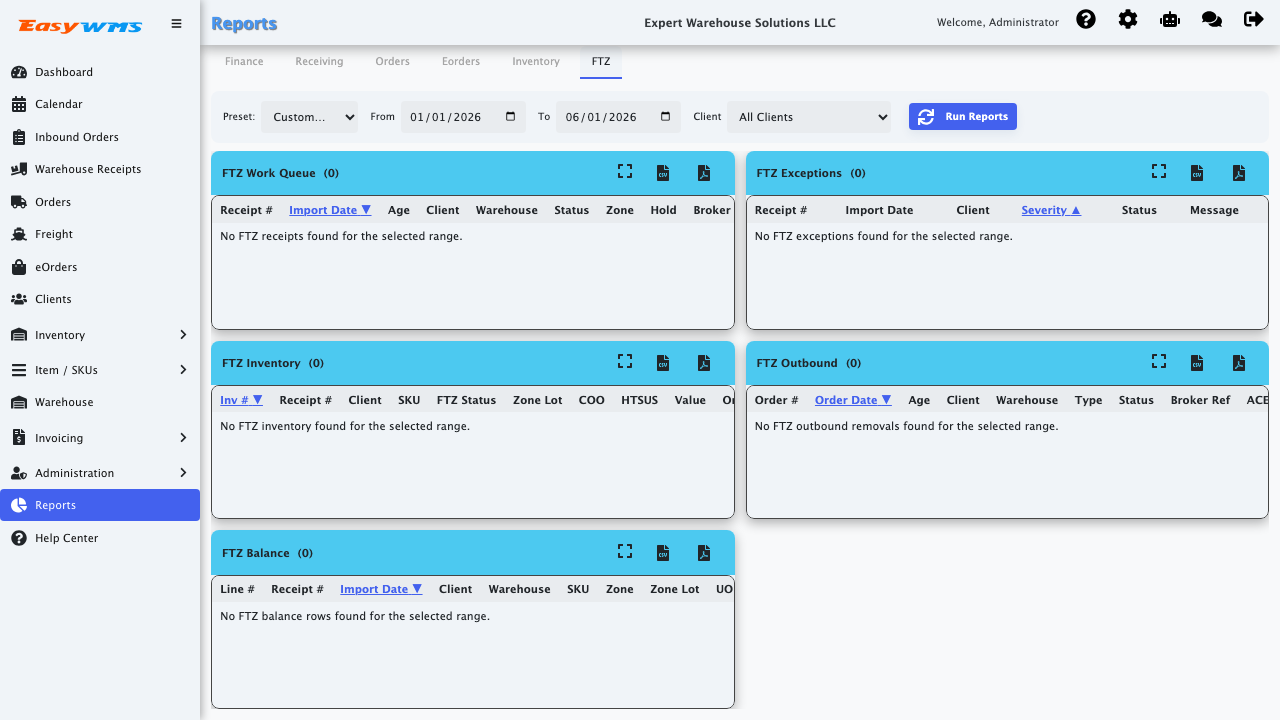Expand FTZ Work Queue to fullscreen
Viewport: 1280px width, 720px height.
point(625,172)
